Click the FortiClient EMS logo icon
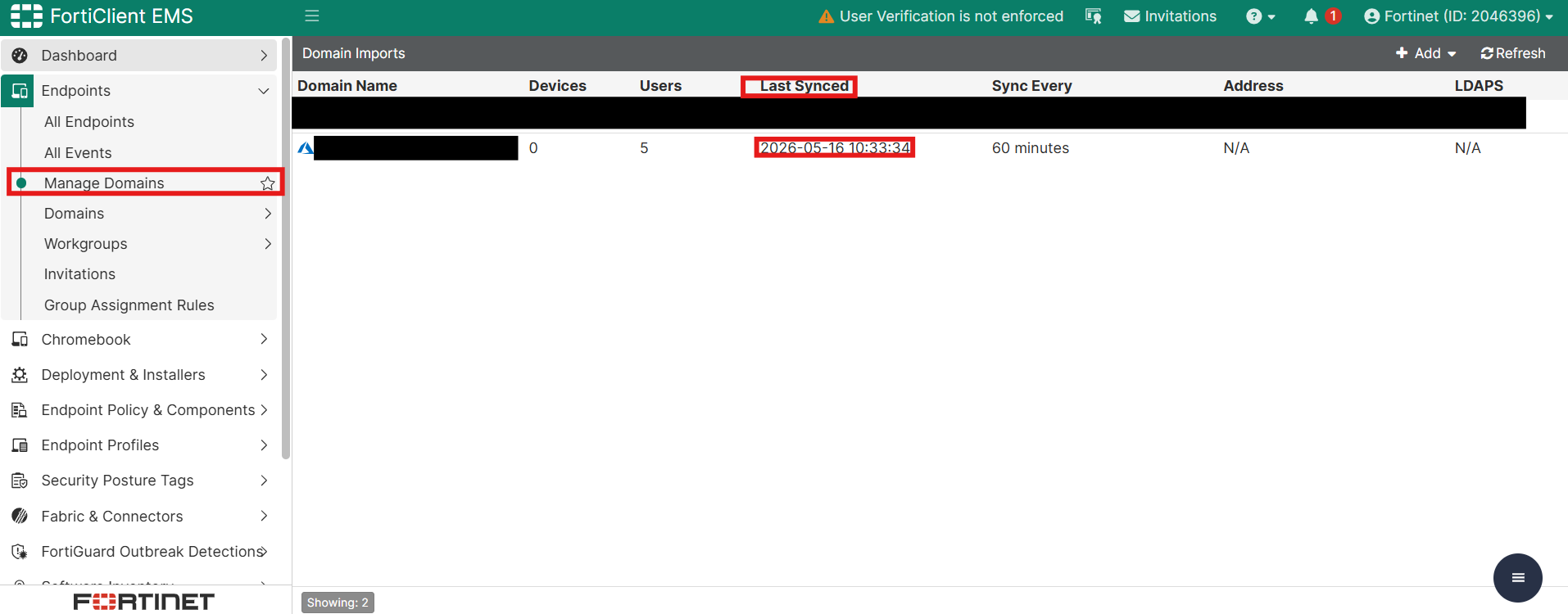The width and height of the screenshot is (1568, 614). (26, 16)
